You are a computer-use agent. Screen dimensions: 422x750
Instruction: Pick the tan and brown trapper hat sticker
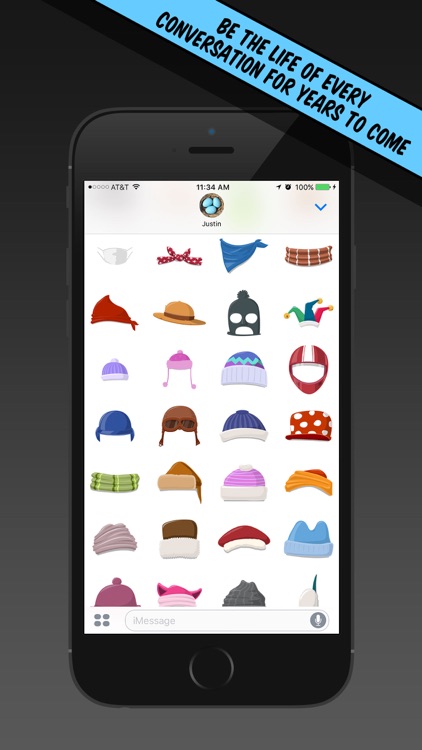click(179, 482)
